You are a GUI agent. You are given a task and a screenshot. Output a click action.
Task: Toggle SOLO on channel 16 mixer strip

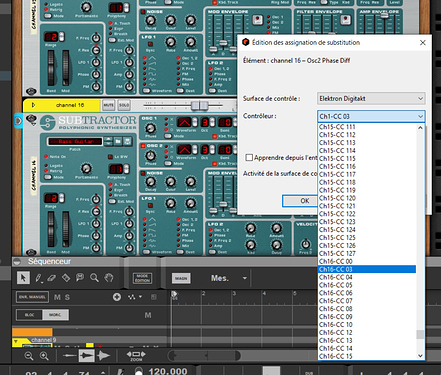pyautogui.click(x=124, y=105)
